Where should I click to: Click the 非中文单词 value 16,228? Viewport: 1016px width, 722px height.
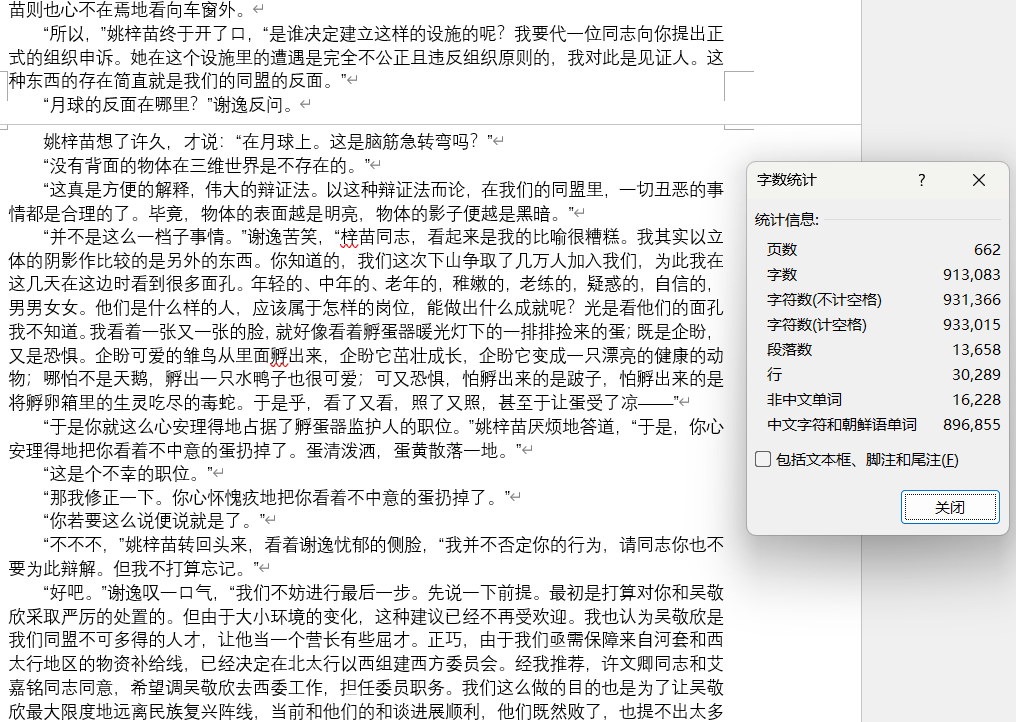pyautogui.click(x=976, y=400)
